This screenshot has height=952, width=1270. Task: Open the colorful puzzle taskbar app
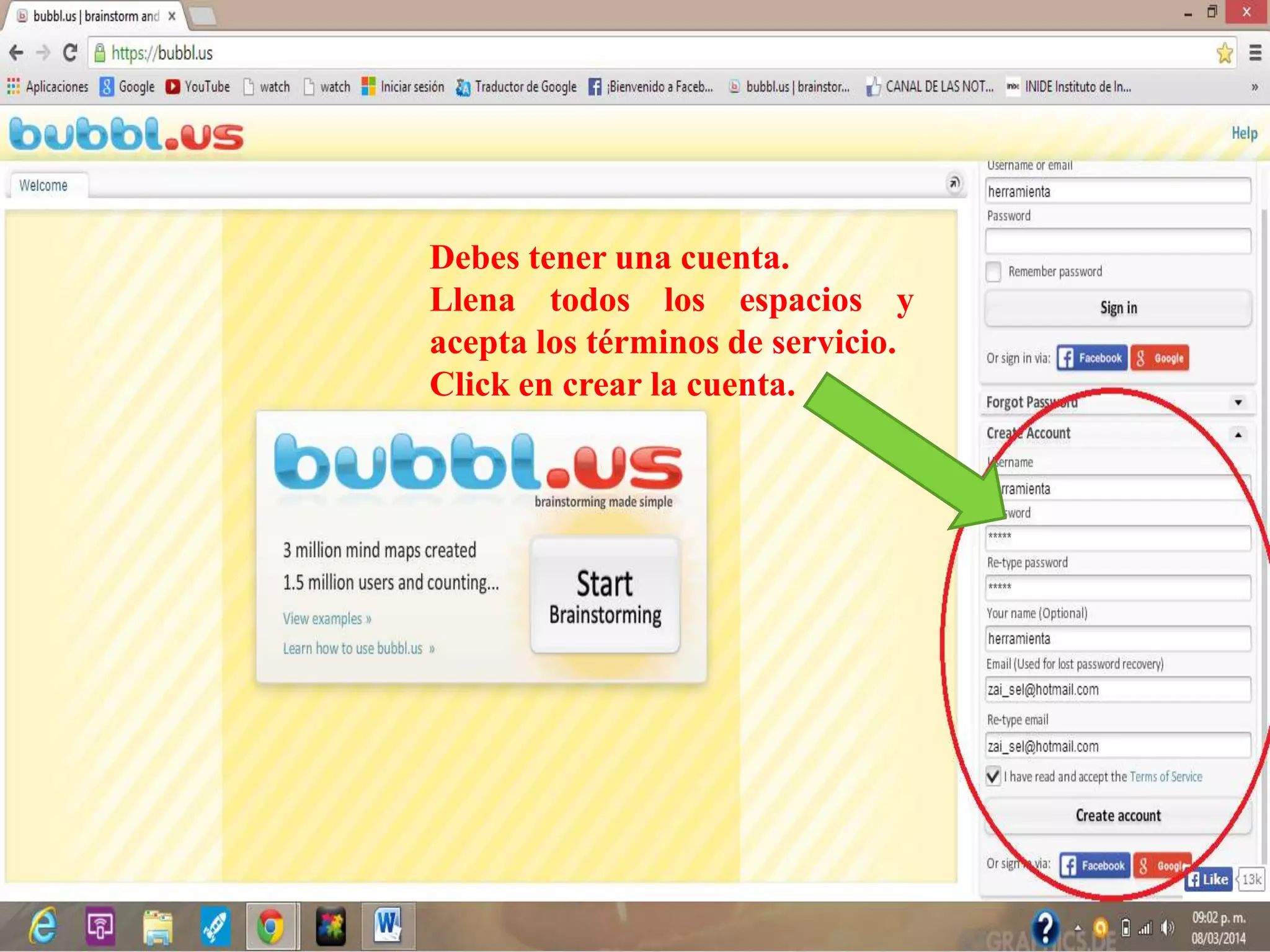point(331,927)
